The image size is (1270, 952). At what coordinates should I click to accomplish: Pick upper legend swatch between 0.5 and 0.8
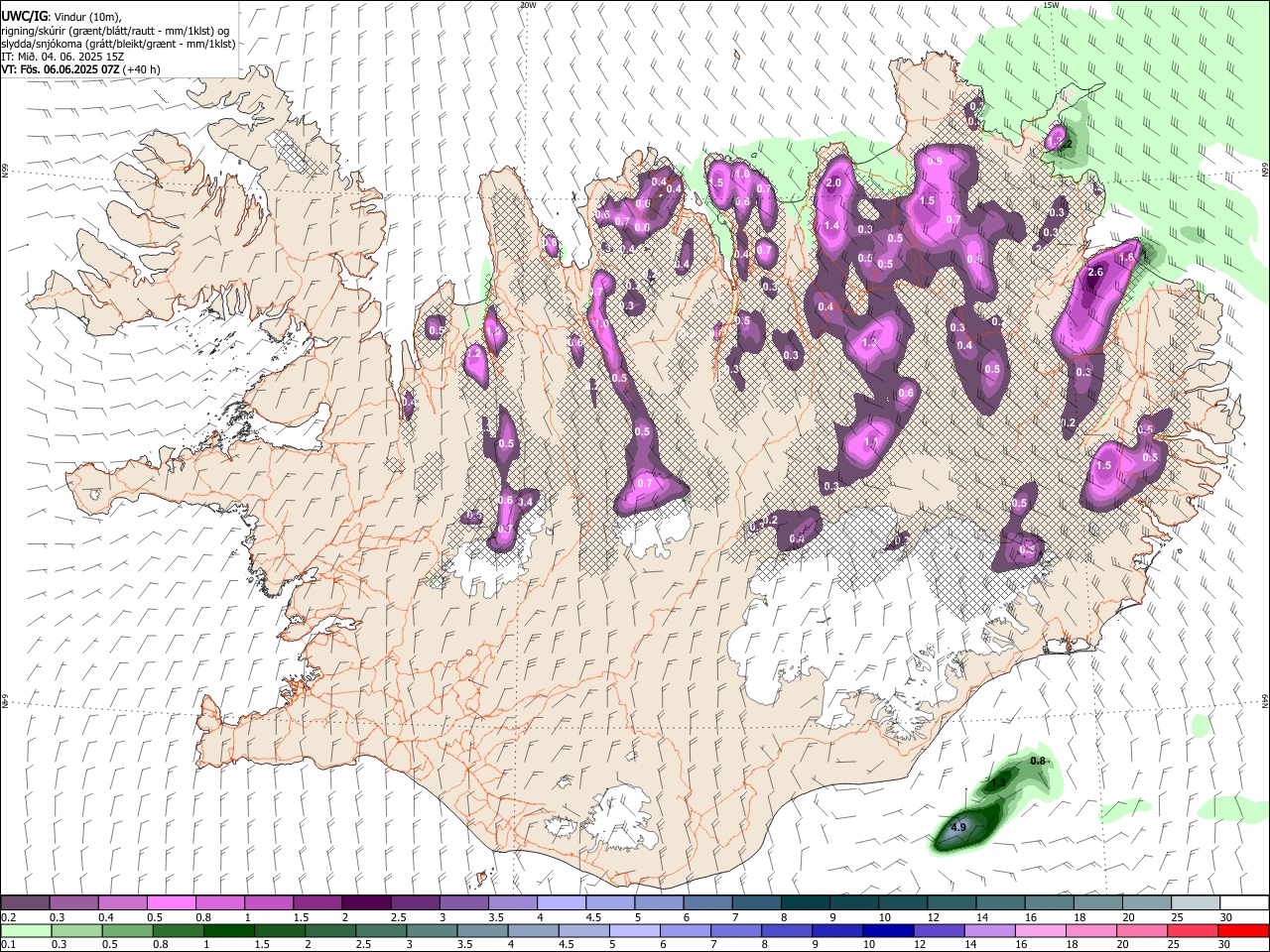(x=171, y=902)
